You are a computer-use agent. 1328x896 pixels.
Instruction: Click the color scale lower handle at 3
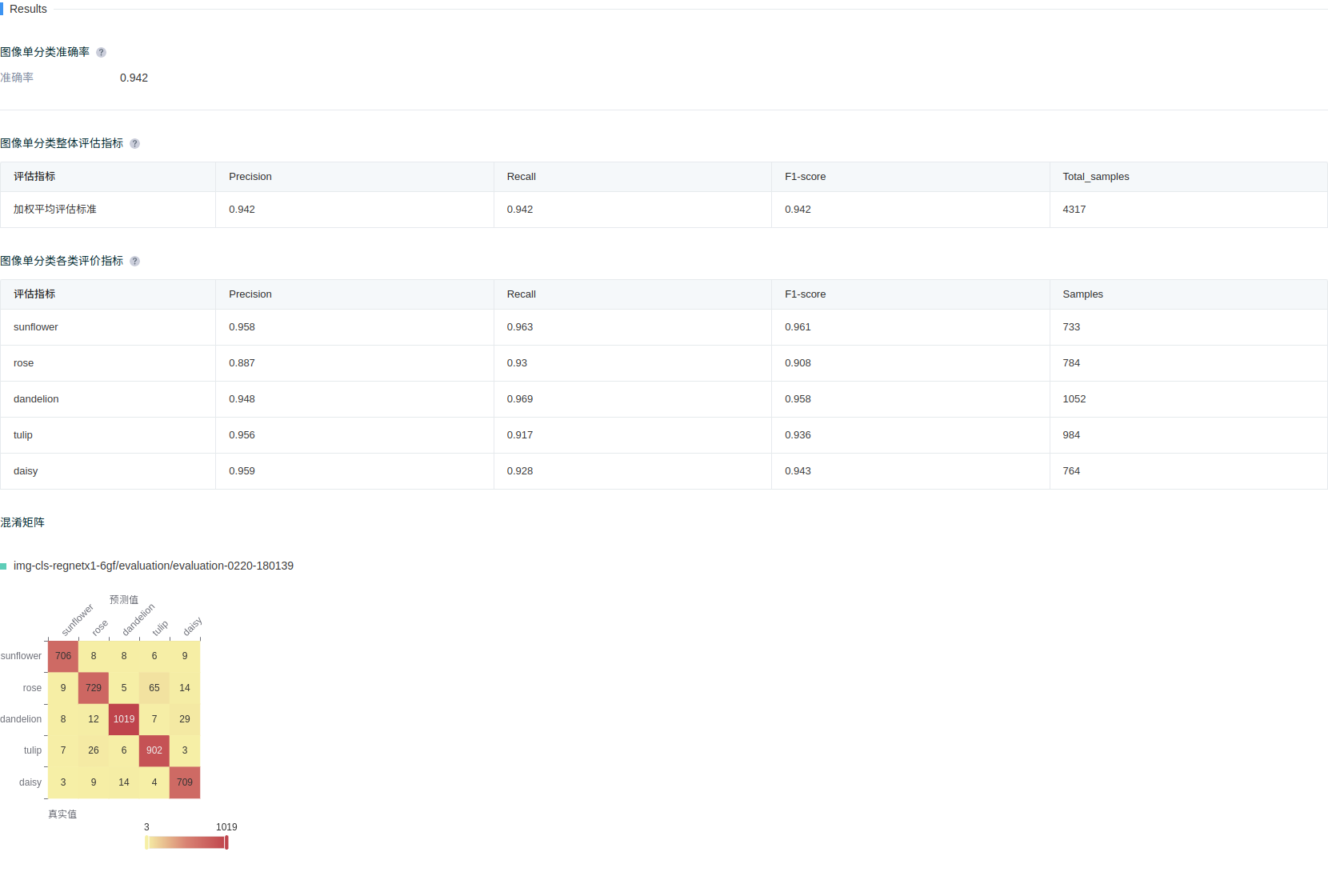coord(146,842)
